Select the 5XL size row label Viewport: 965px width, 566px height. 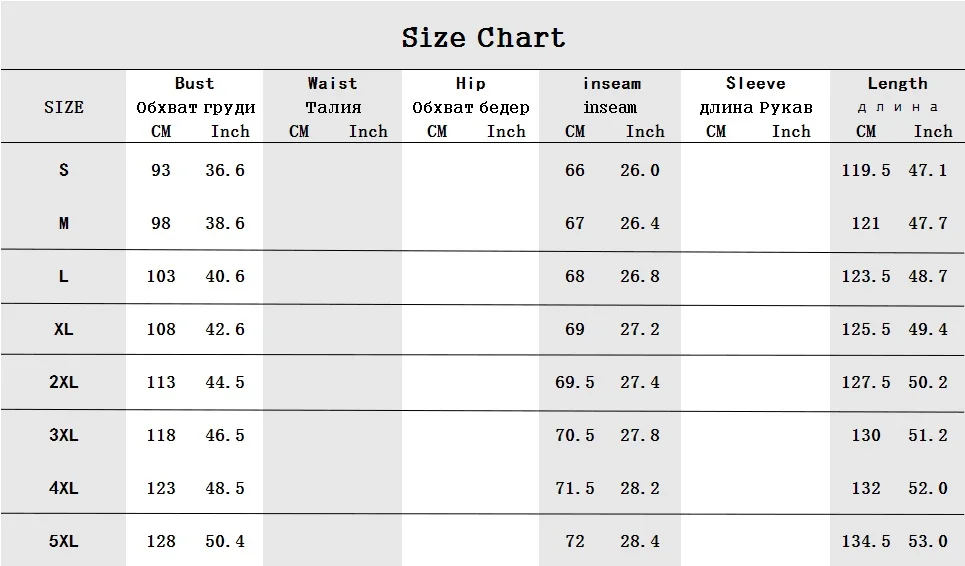(x=63, y=541)
